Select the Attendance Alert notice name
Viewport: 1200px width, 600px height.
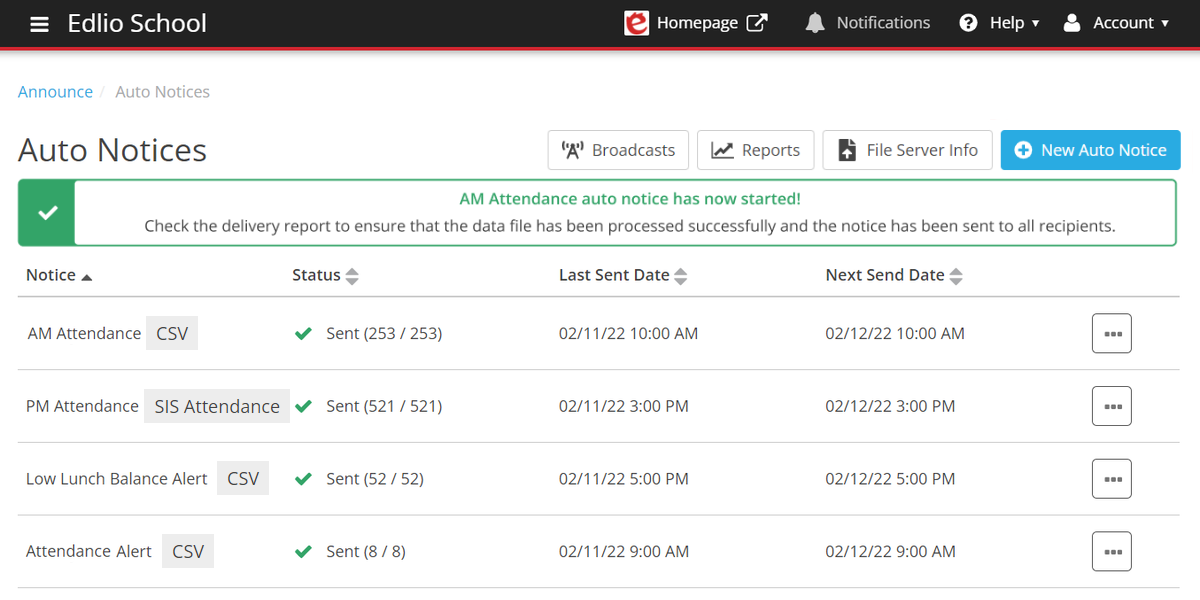[x=89, y=551]
